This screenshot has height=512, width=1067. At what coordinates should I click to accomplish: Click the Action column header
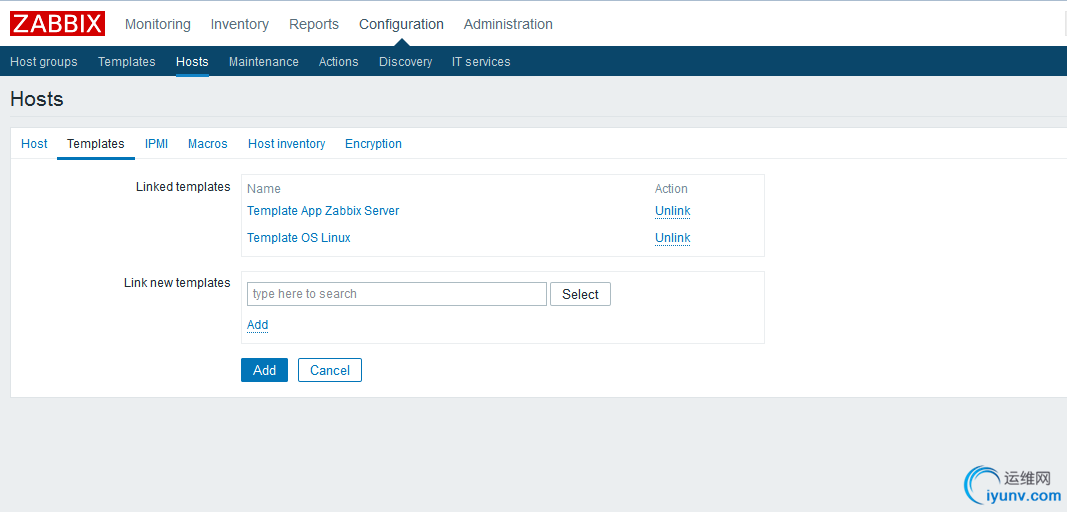click(671, 189)
